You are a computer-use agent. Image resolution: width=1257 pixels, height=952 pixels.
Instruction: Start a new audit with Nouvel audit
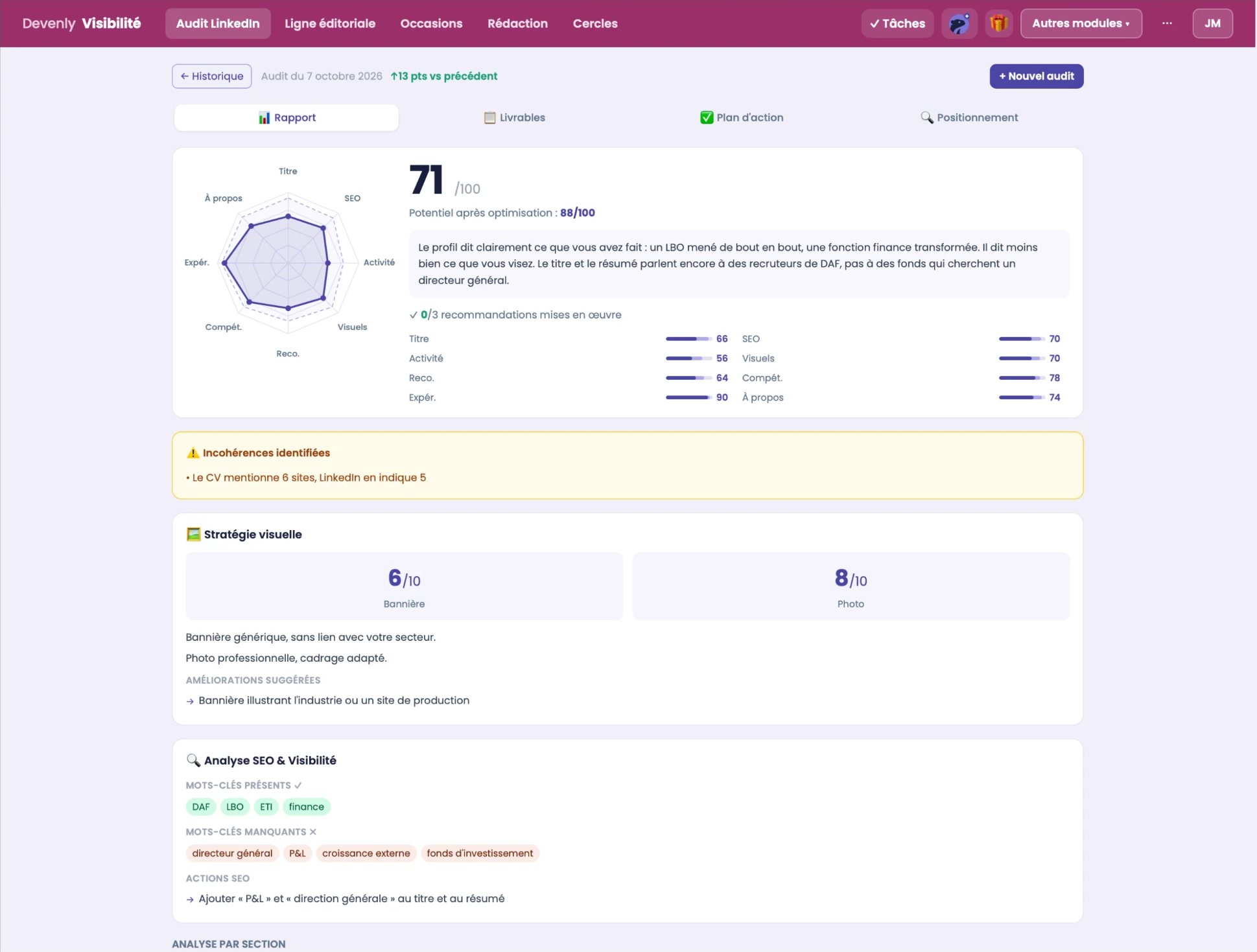1036,76
